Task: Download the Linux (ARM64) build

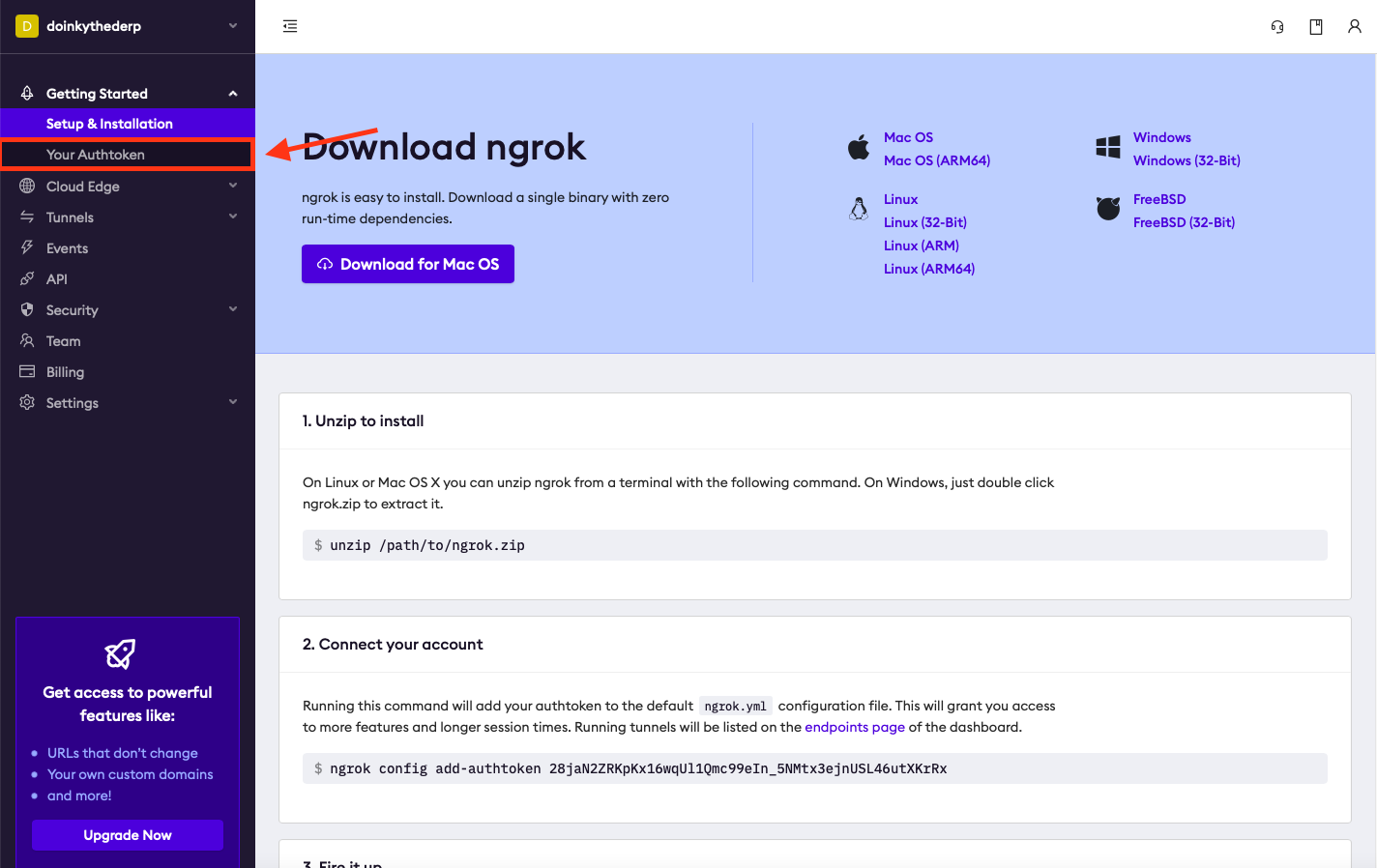Action: (x=929, y=269)
